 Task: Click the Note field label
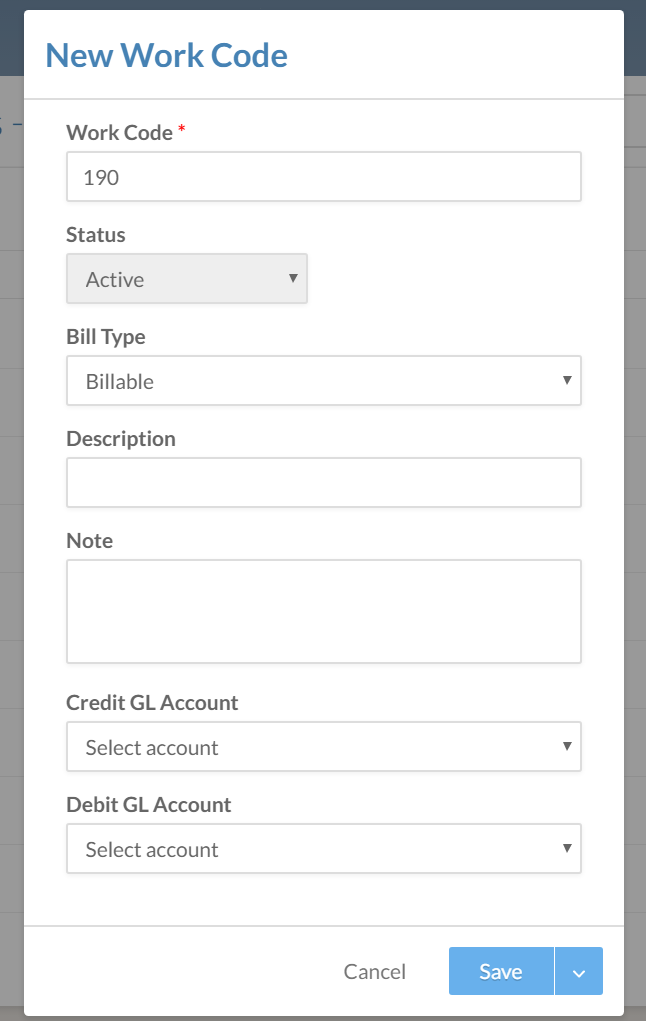click(90, 541)
